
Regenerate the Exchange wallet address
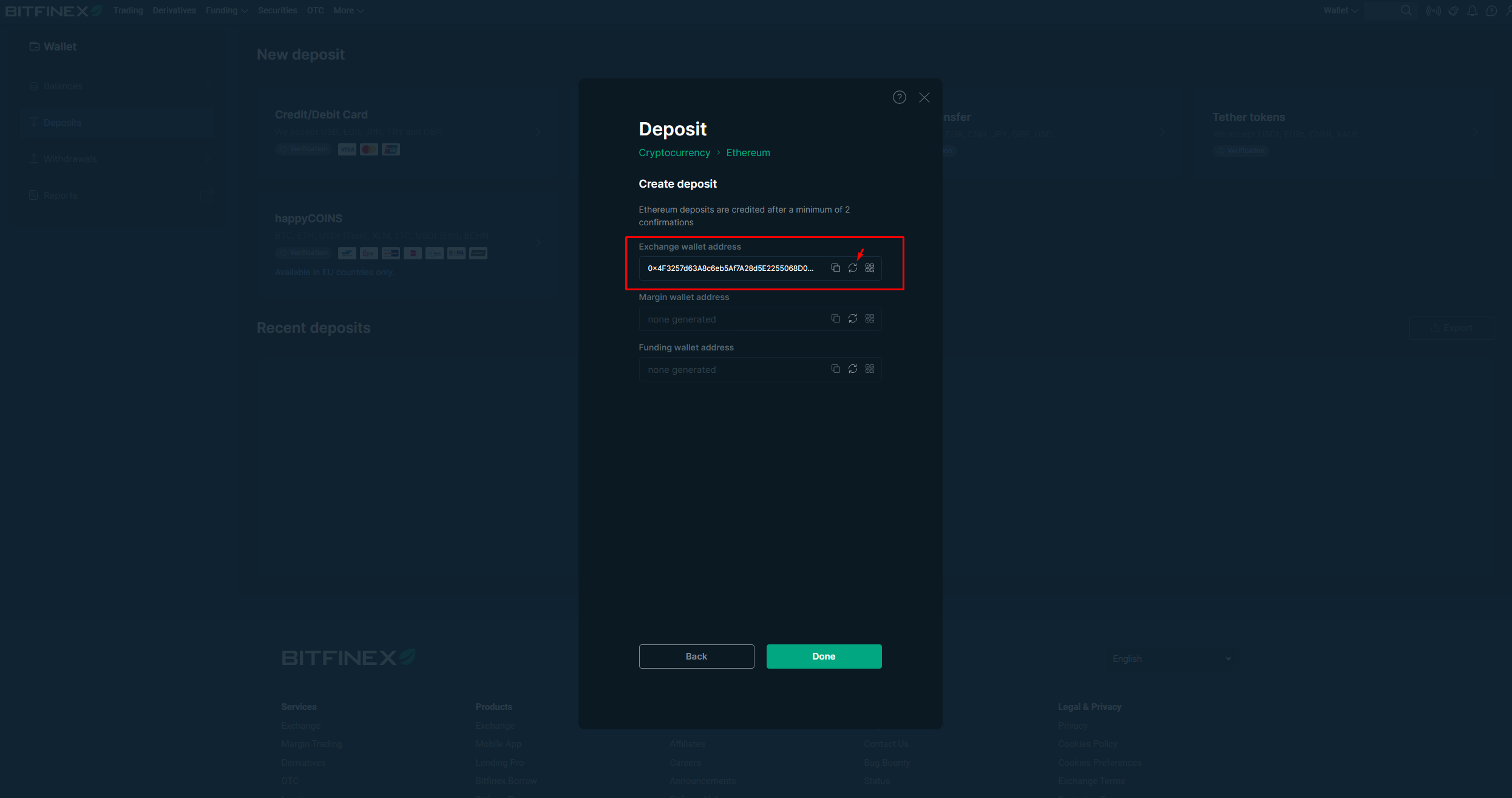pos(853,268)
